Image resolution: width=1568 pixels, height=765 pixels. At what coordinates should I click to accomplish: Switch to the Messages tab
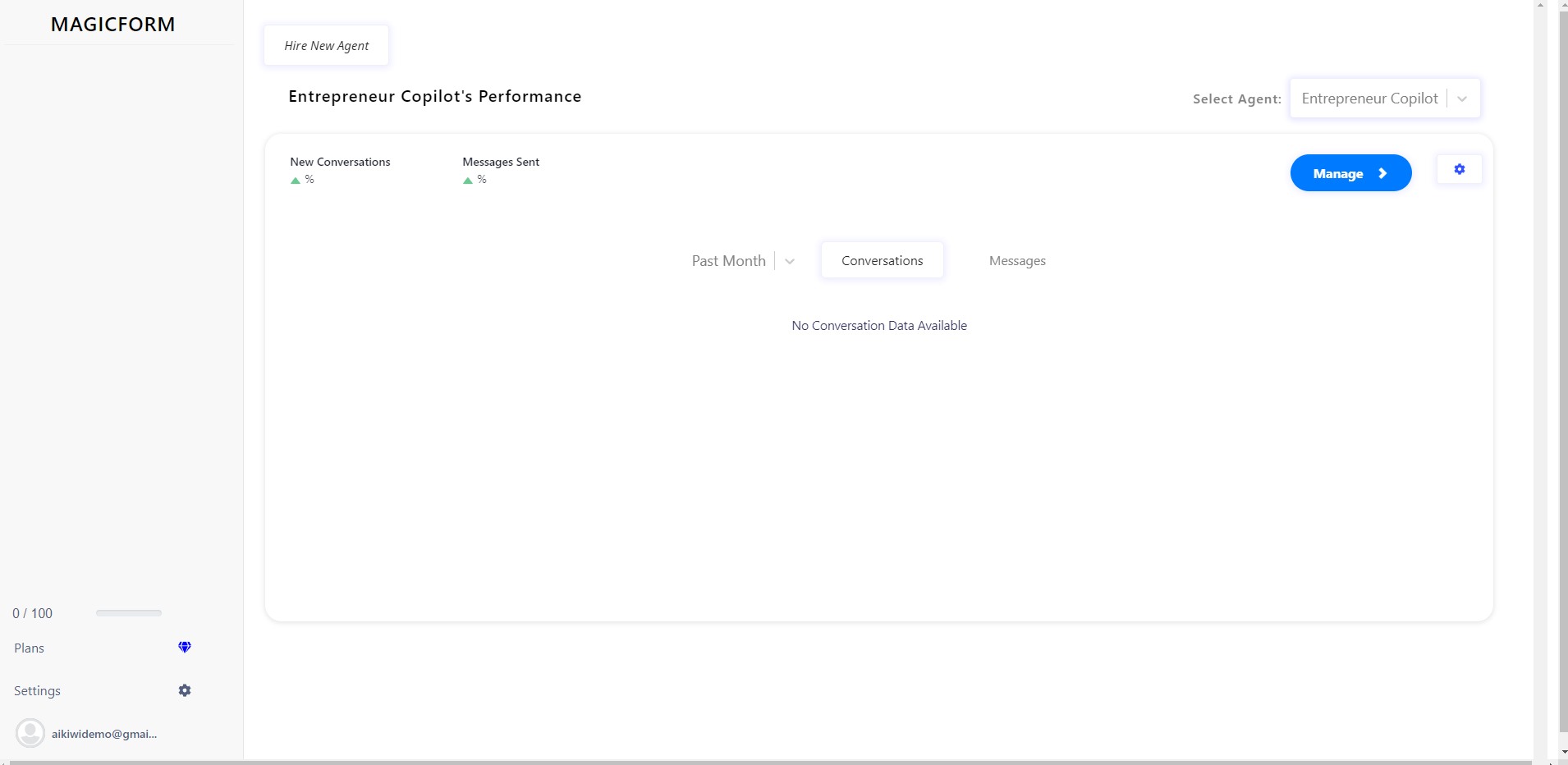[1017, 260]
